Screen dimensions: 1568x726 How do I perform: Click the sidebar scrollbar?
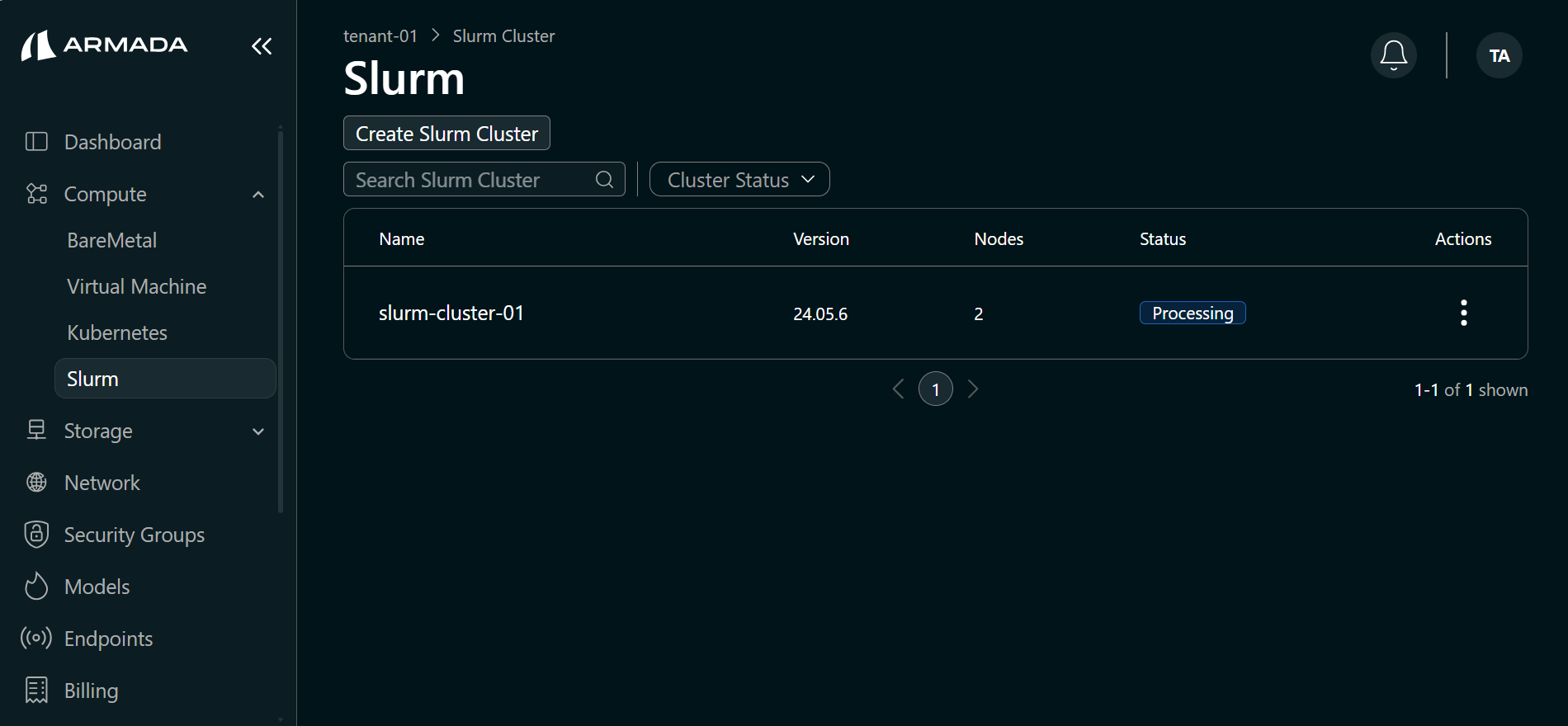281,322
